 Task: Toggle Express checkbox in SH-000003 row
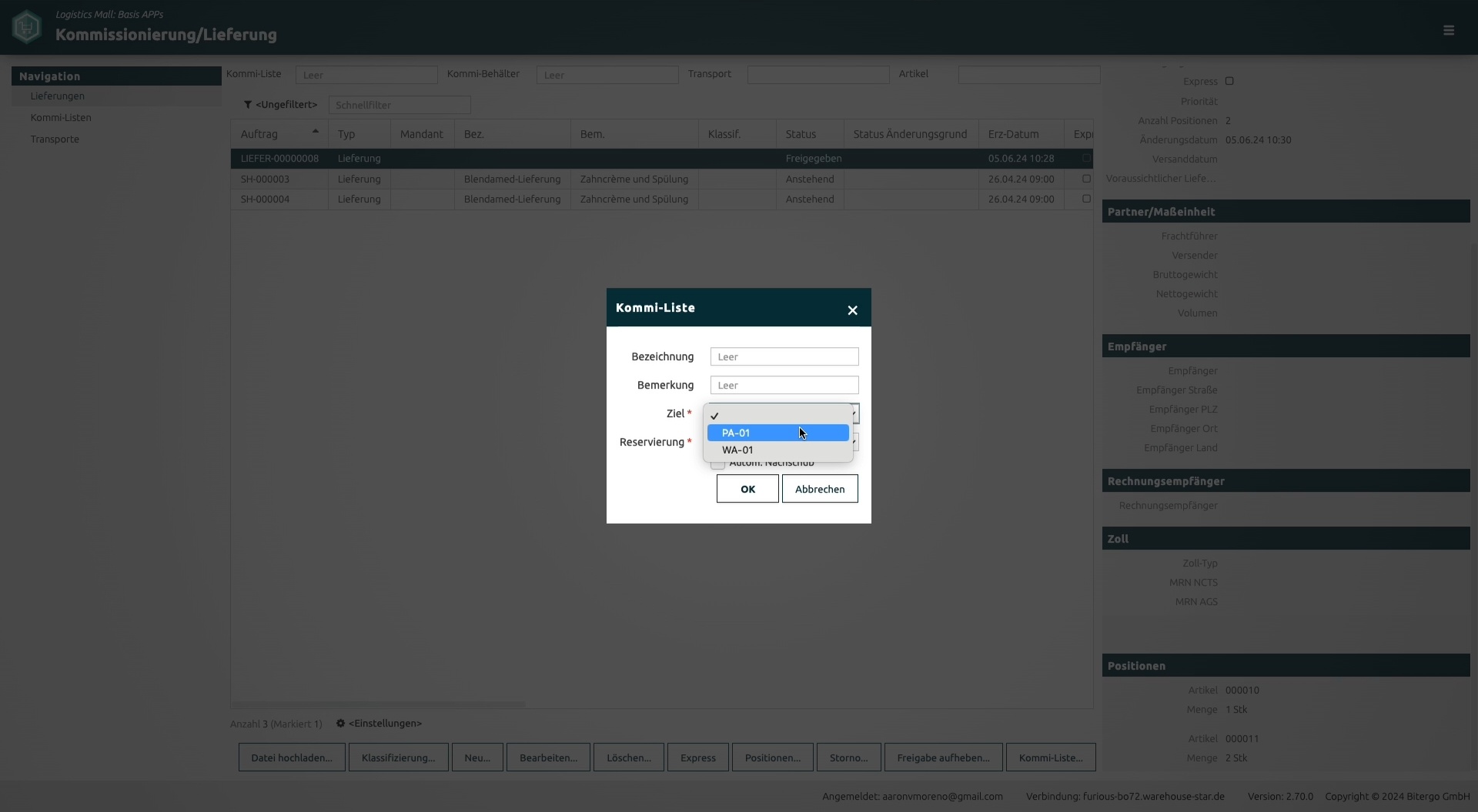click(1086, 179)
